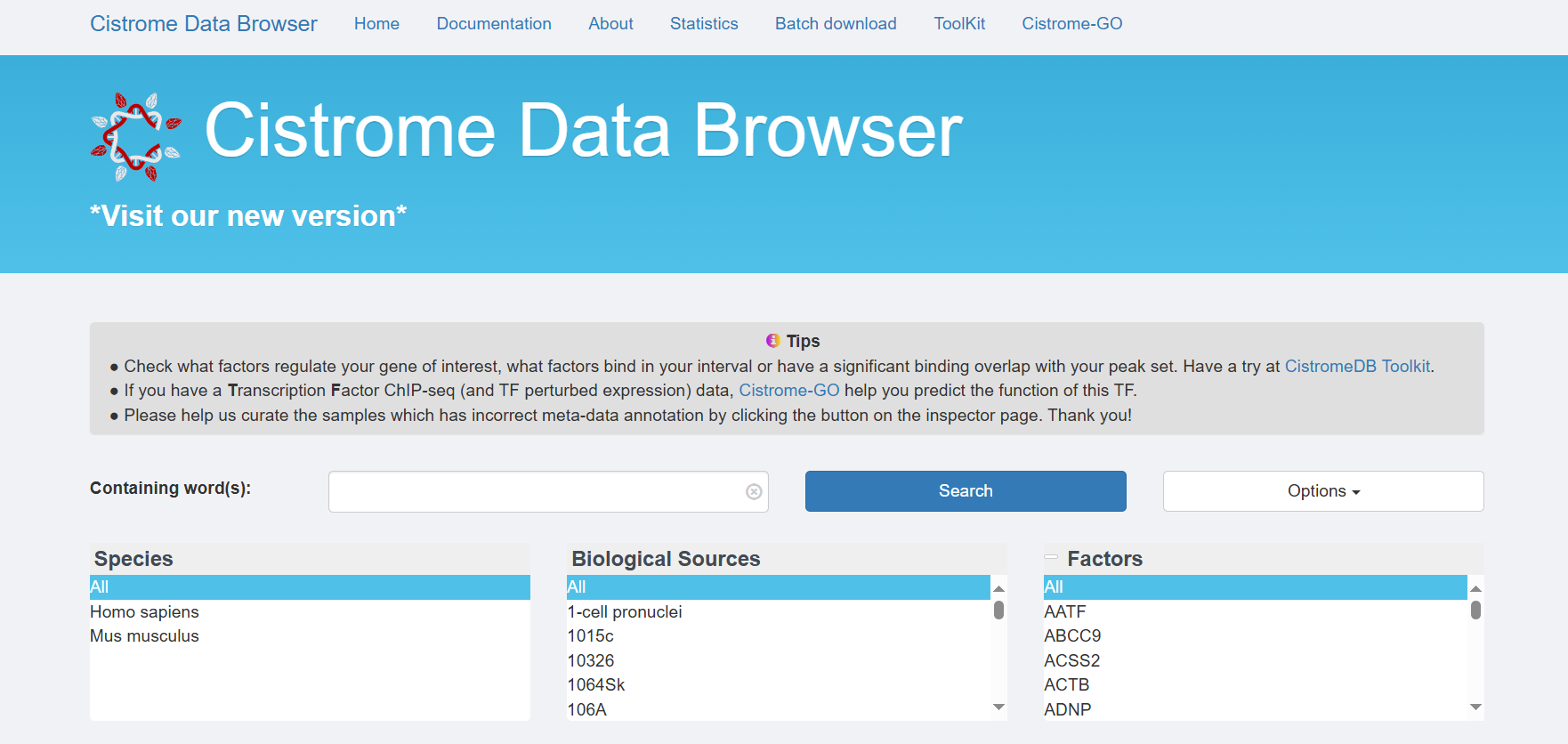
Task: Select the AATF factor
Action: 1256,611
